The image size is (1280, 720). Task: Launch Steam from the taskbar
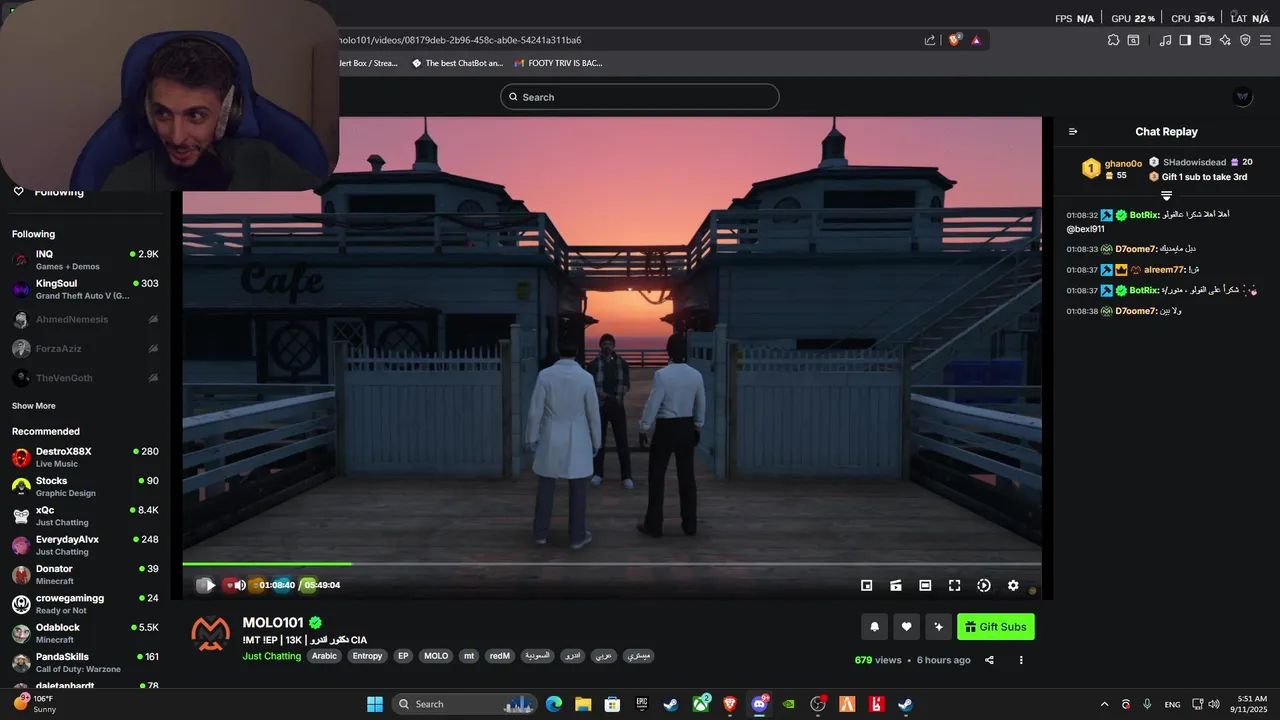671,704
